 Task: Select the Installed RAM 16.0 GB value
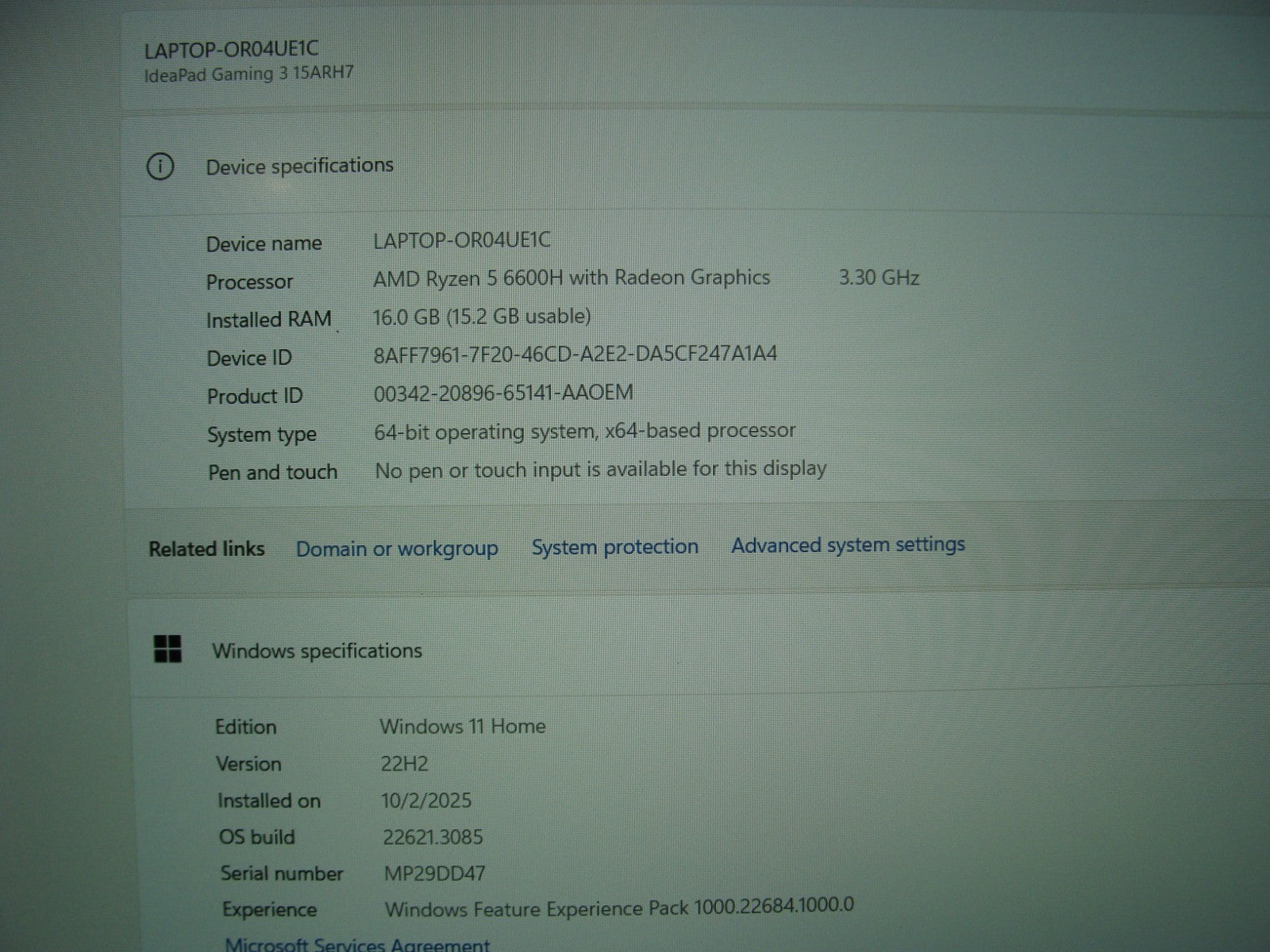(482, 317)
